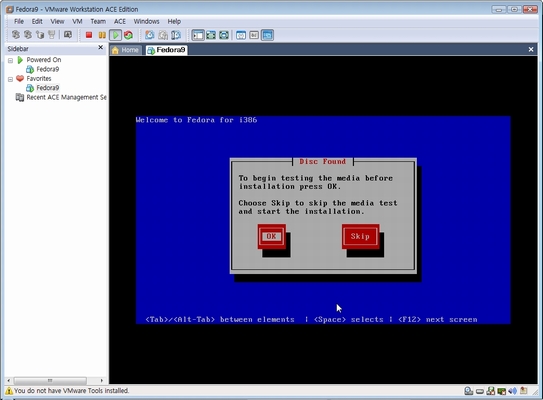Image resolution: width=543 pixels, height=400 pixels.
Task: Click the Reset virtual machine icon
Action: (128, 35)
